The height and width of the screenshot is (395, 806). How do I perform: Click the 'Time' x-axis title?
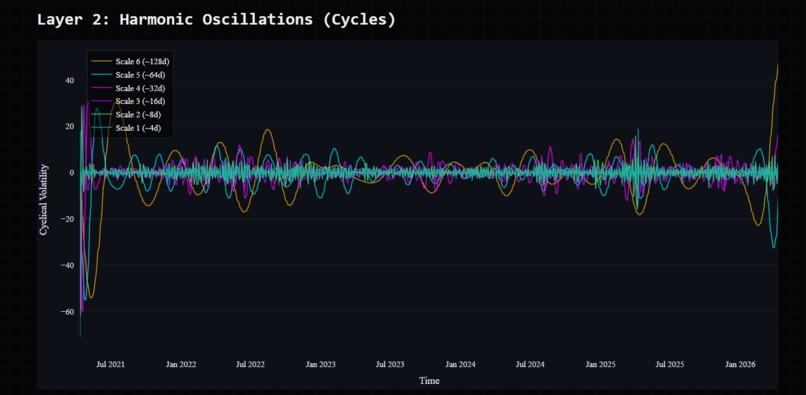429,381
